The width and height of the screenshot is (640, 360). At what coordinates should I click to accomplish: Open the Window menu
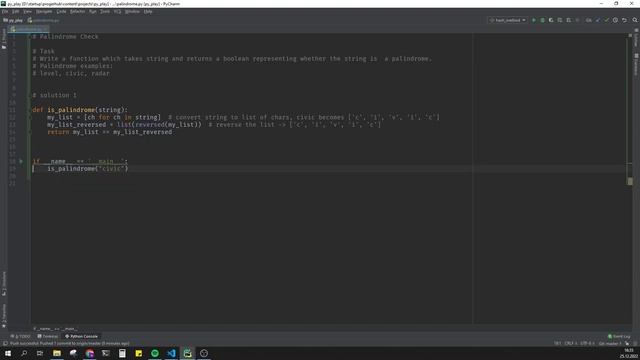point(132,12)
